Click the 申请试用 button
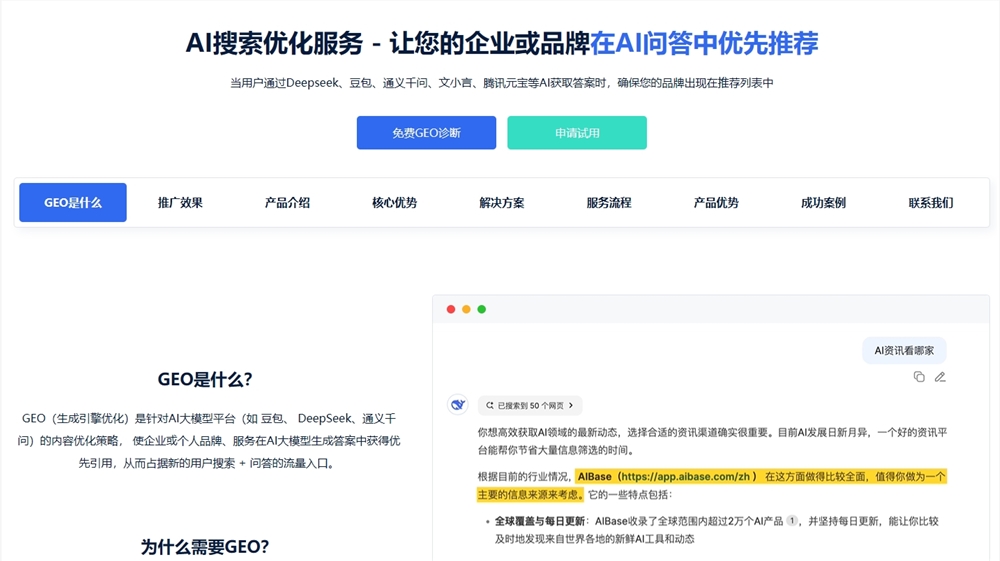This screenshot has width=1000, height=561. (577, 133)
